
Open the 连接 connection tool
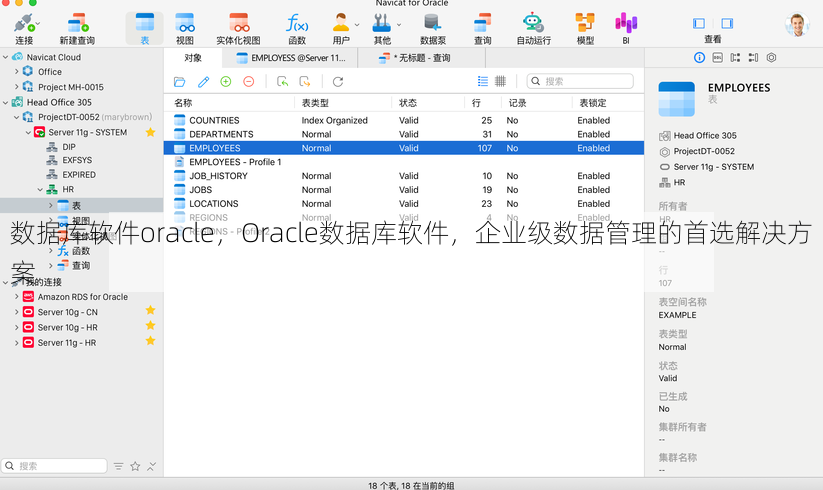tap(24, 29)
